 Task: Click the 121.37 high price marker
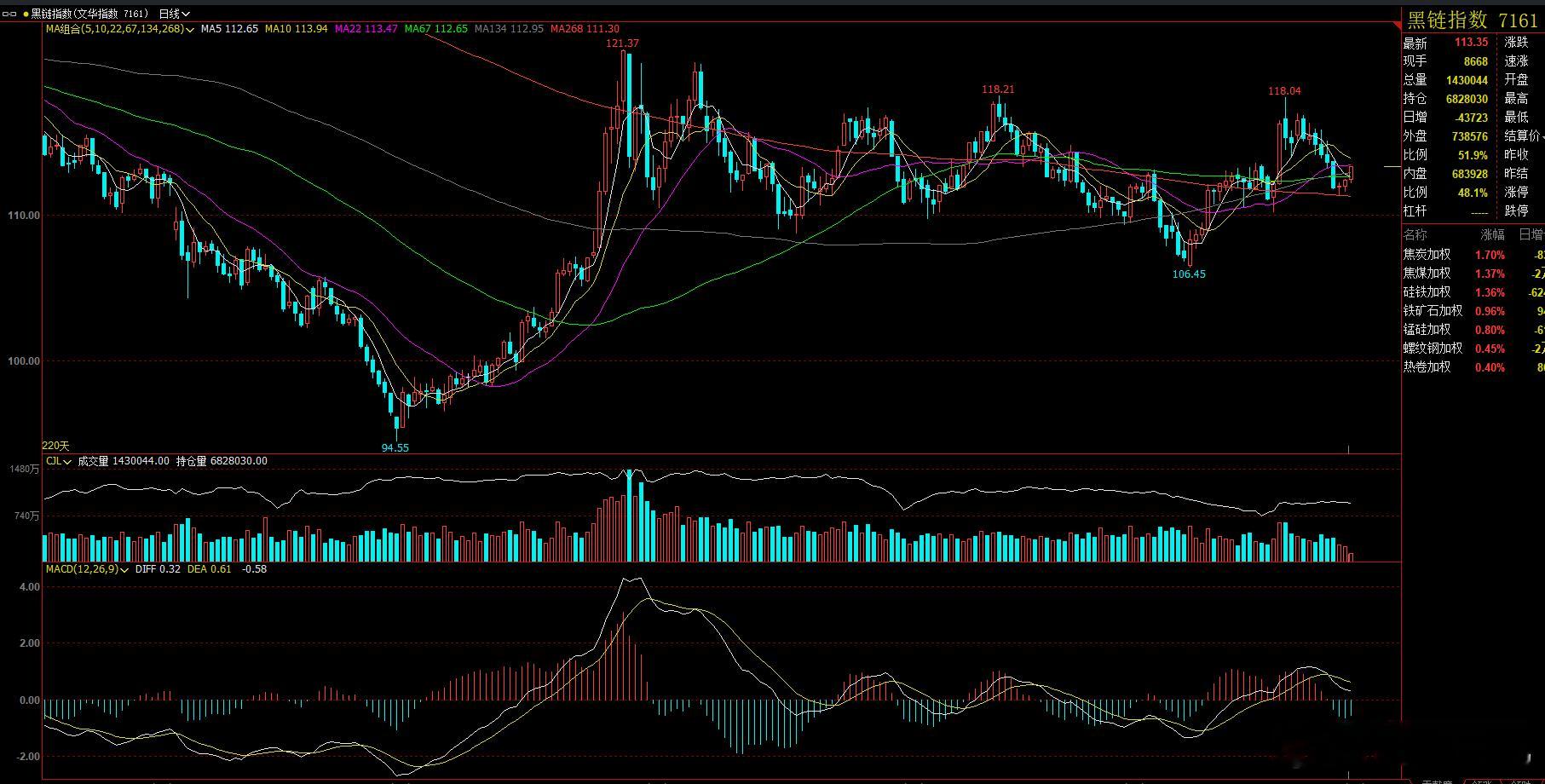(x=622, y=43)
